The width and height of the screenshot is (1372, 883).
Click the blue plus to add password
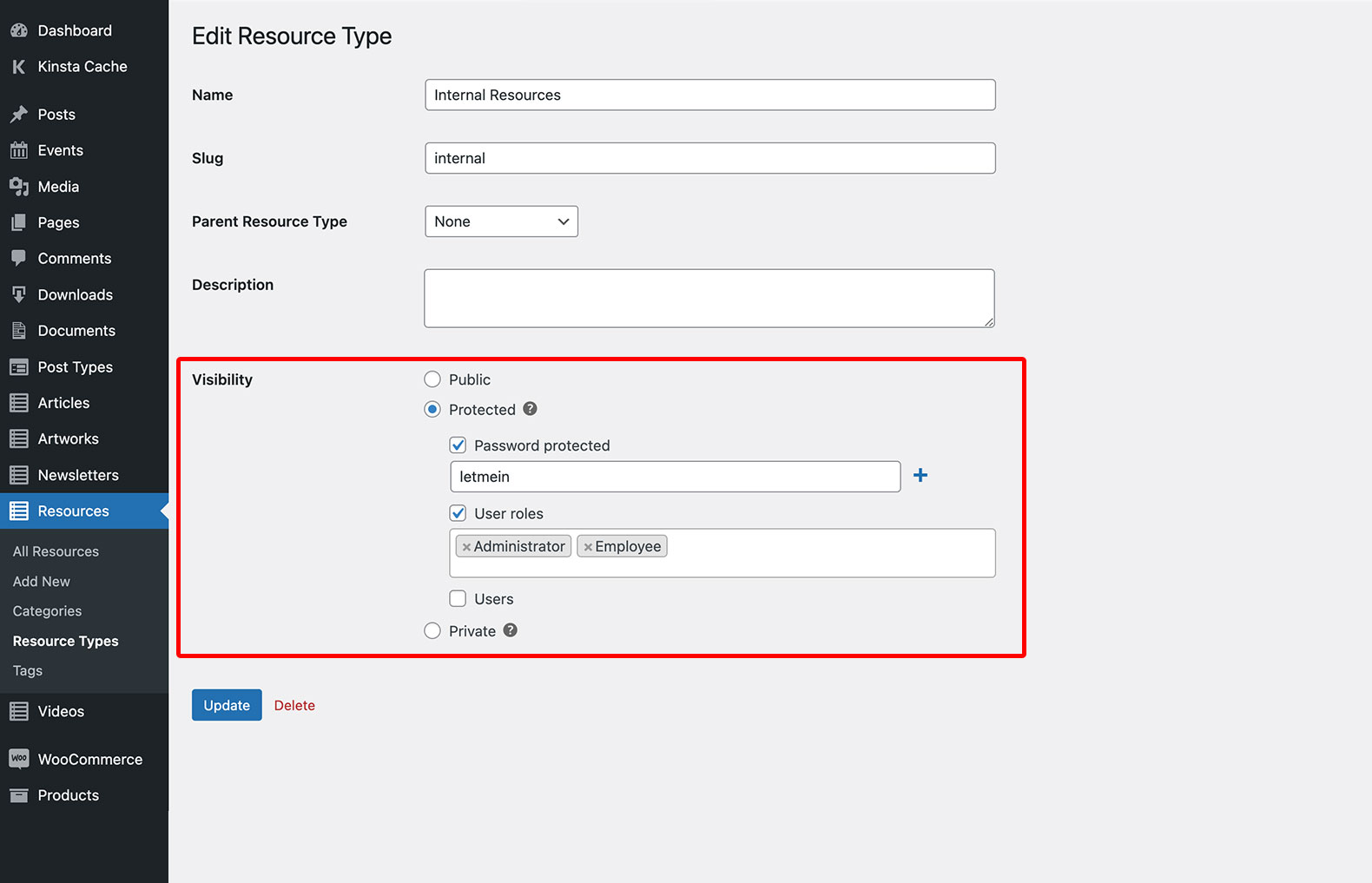tap(920, 475)
